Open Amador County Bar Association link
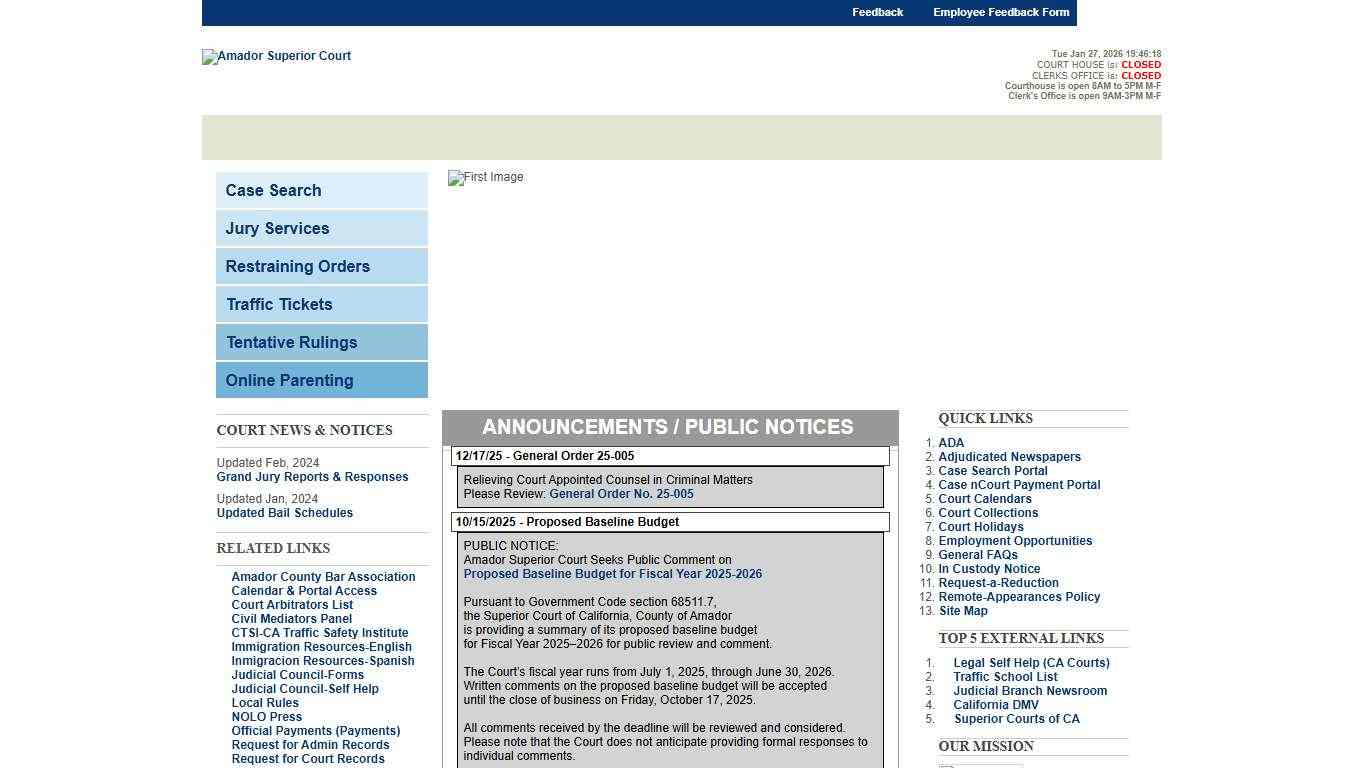 [x=323, y=577]
